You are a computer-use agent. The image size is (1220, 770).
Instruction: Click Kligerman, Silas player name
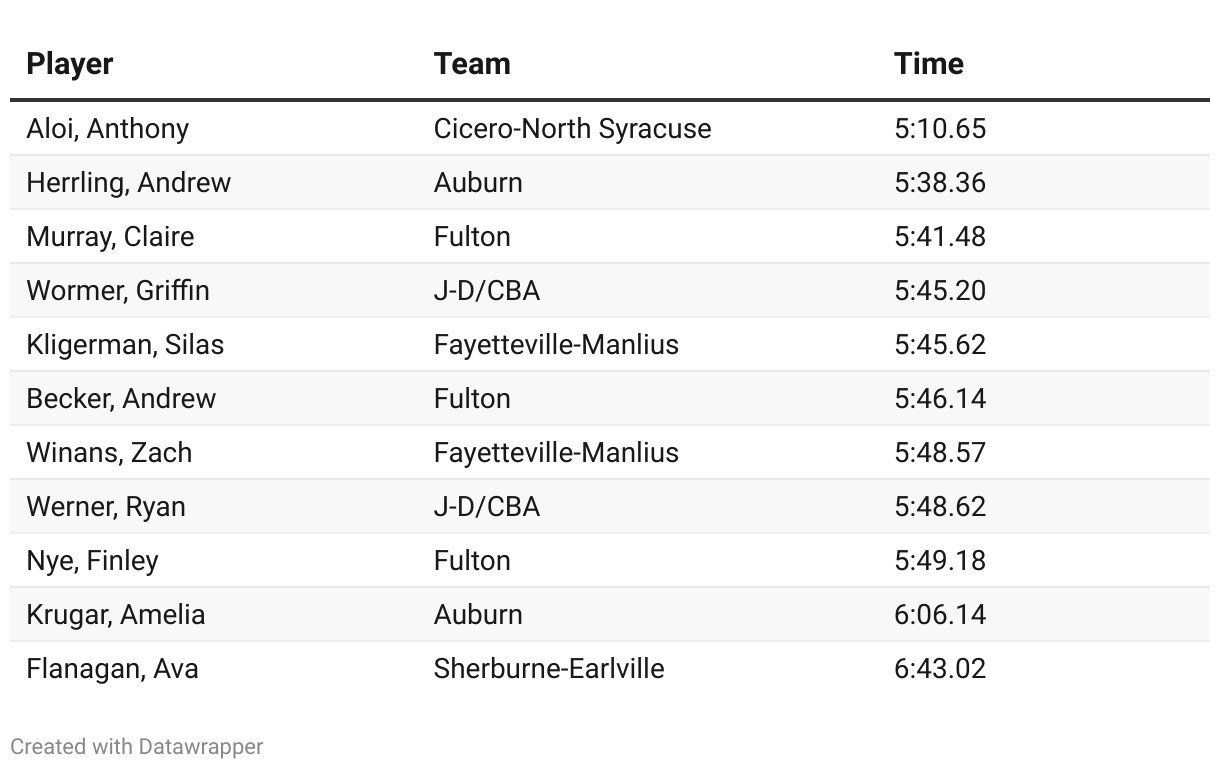point(125,345)
